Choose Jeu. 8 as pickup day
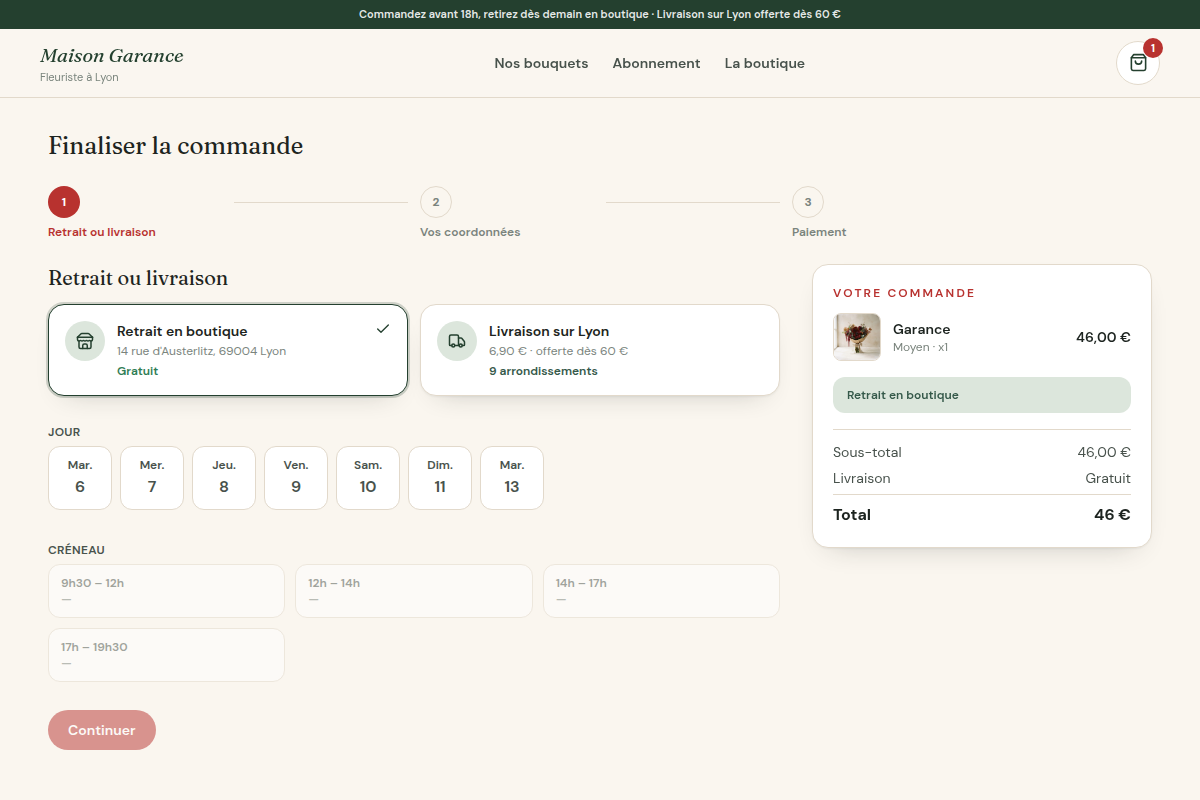 click(x=224, y=478)
